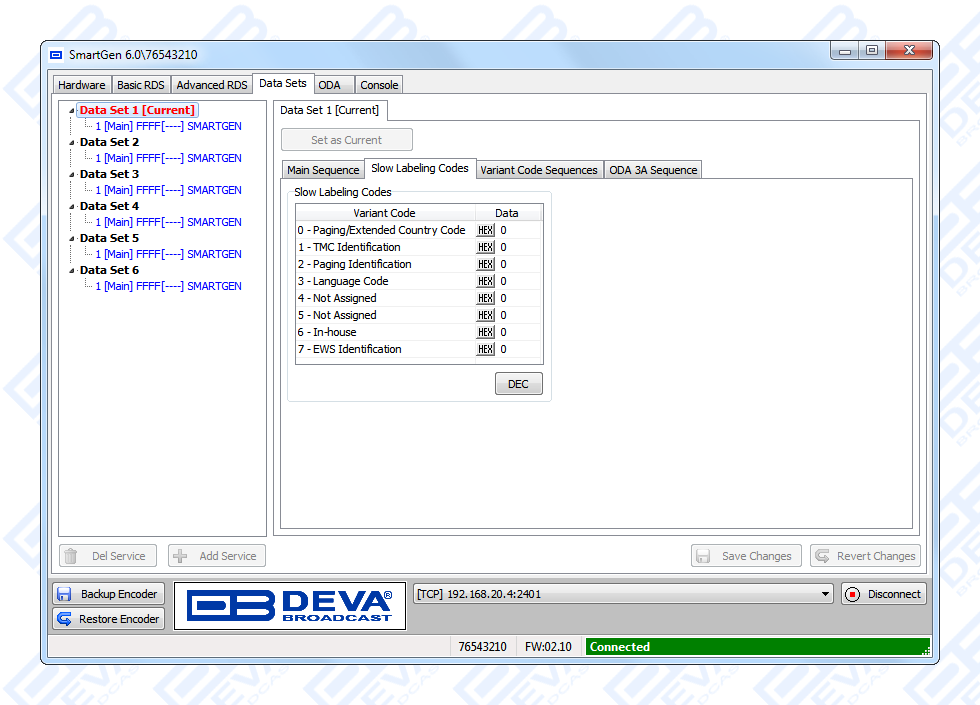The image size is (980, 705).
Task: Click the DEVA Broadcast logo
Action: coord(290,606)
